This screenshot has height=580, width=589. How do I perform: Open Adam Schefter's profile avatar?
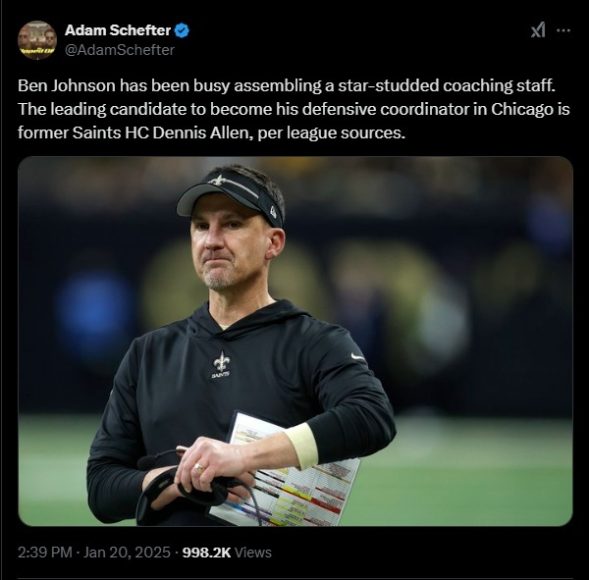37,40
